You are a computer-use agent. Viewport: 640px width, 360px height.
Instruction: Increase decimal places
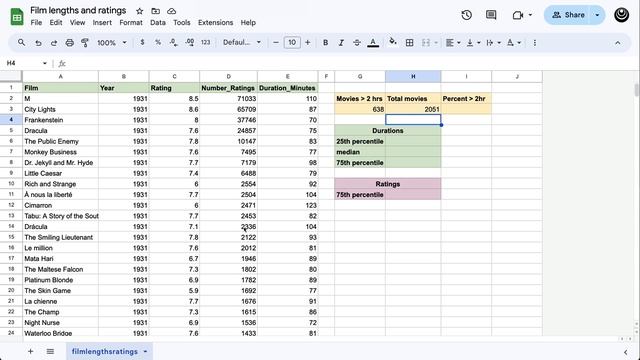pos(189,42)
